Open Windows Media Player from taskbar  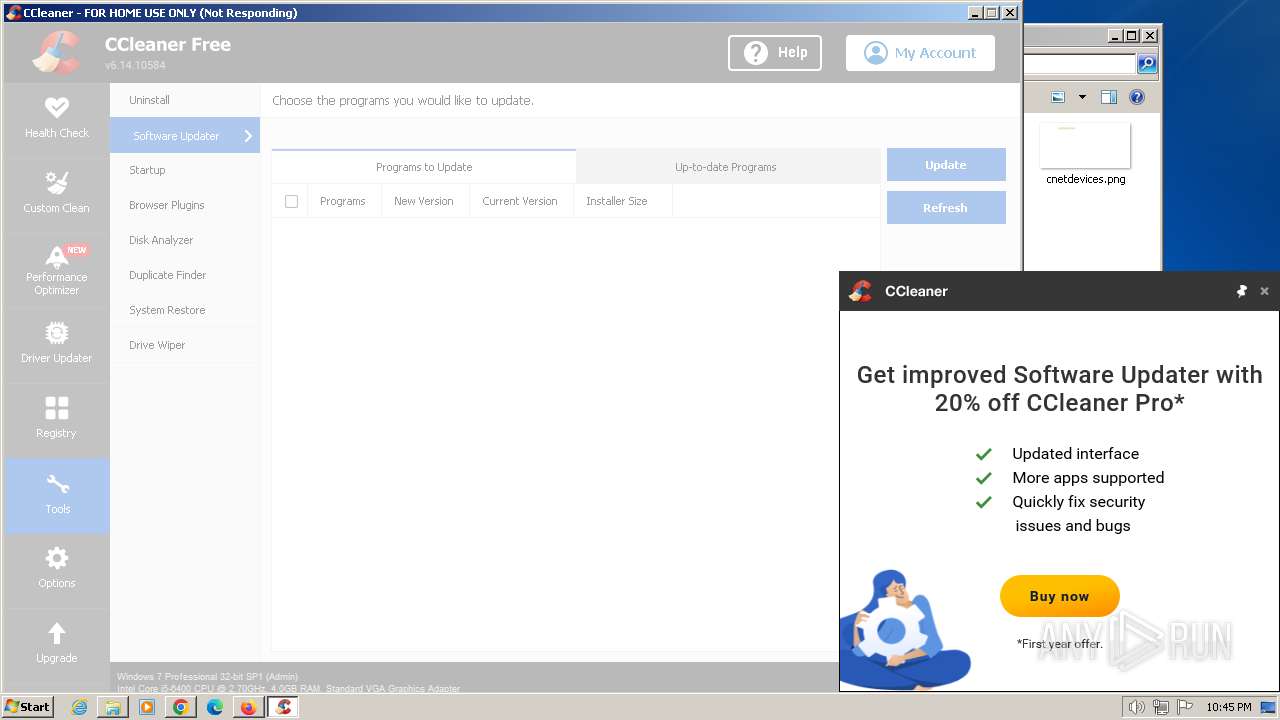(147, 707)
